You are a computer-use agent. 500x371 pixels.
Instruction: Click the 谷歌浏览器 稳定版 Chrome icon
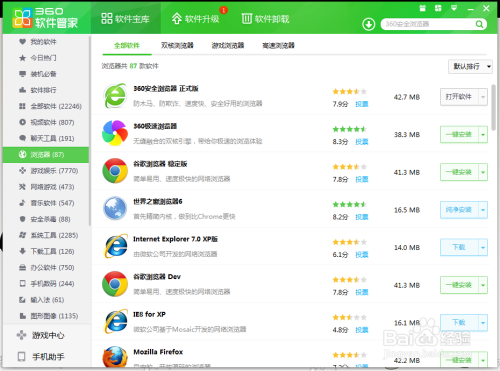115,171
